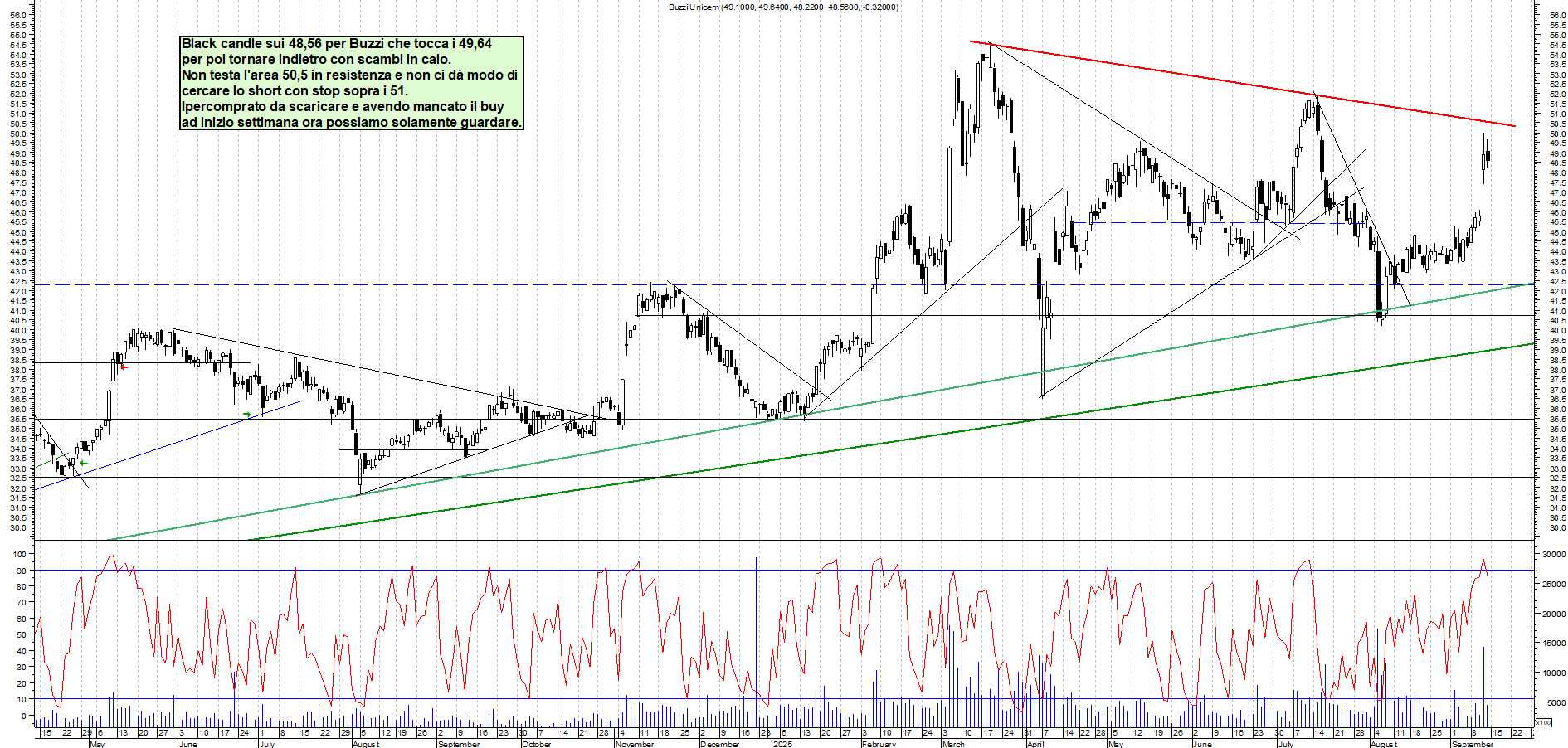Select the 'Black candle sui 48,56' annotation line

pos(337,43)
